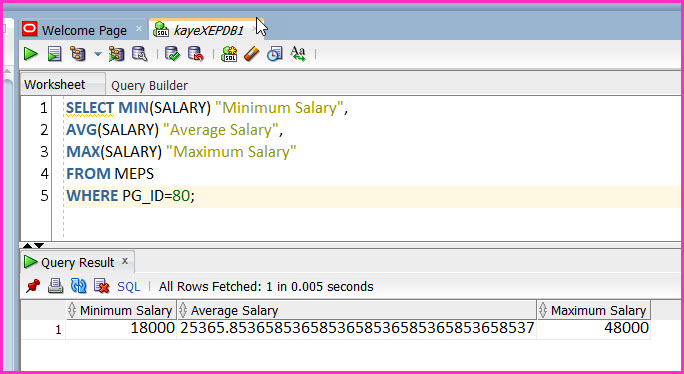Commit changes with the green check database icon
Screen dimensions: 684x374
click(x=172, y=54)
